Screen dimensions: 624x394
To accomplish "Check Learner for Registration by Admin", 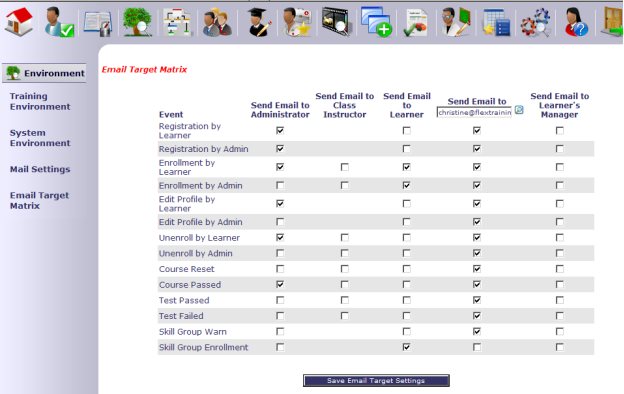I will [406, 149].
